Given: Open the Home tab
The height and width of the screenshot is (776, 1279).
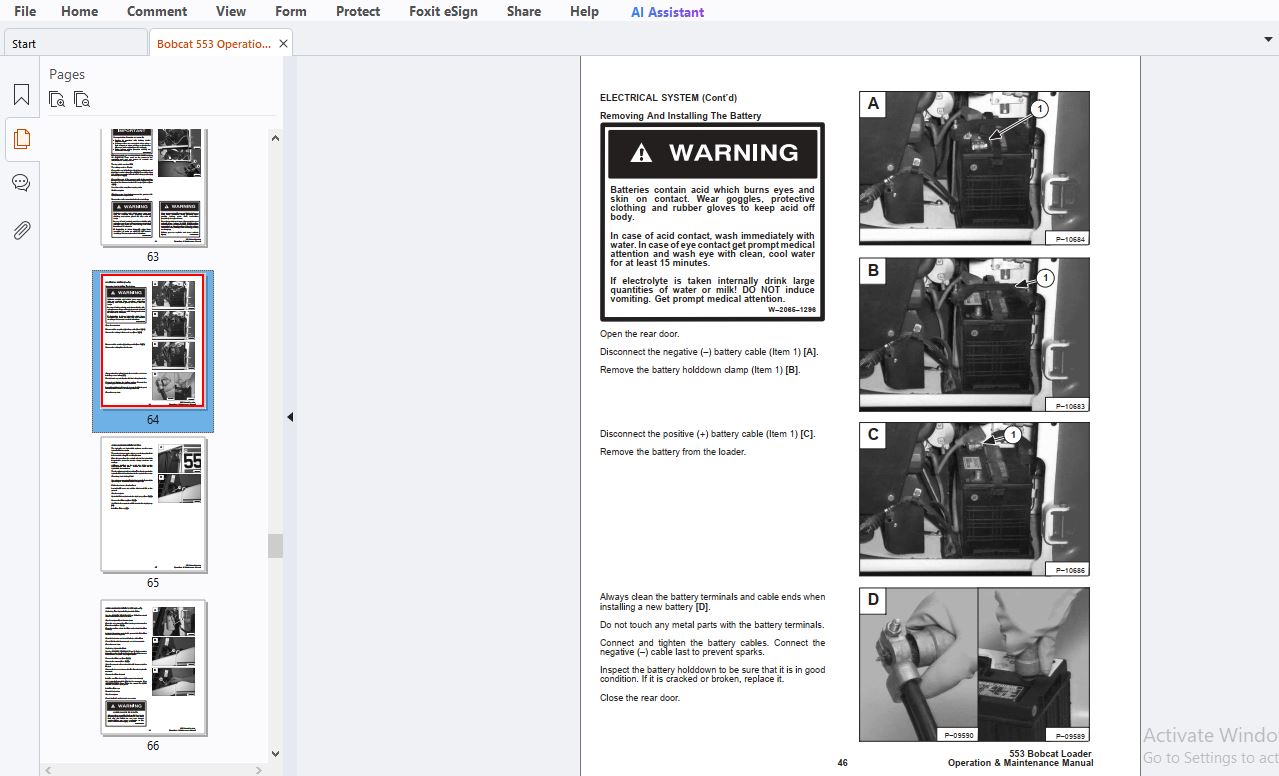Looking at the screenshot, I should click(x=80, y=12).
